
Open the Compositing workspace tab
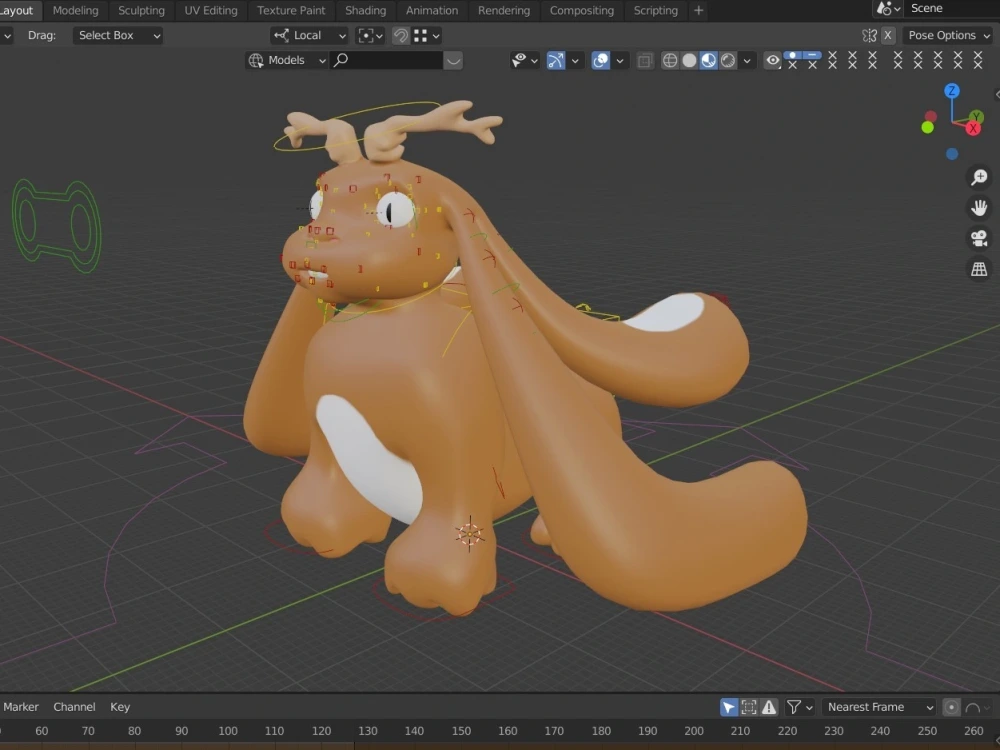[x=582, y=10]
